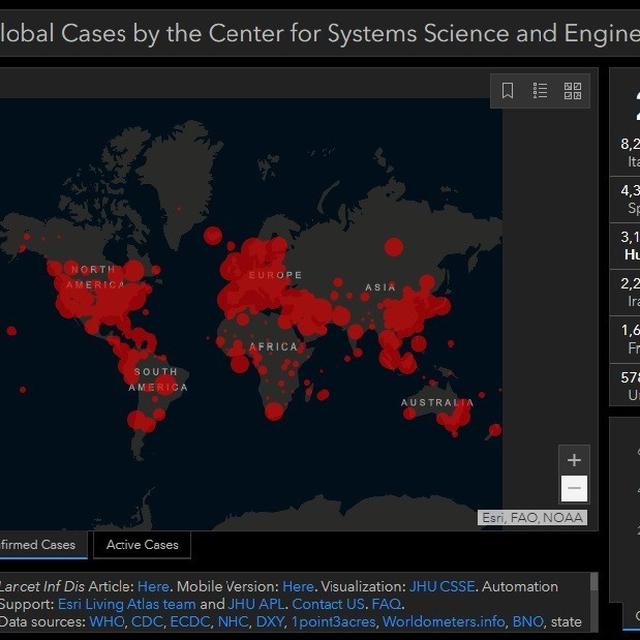640x640 pixels.
Task: Open the map bookmarks icon
Action: point(508,91)
